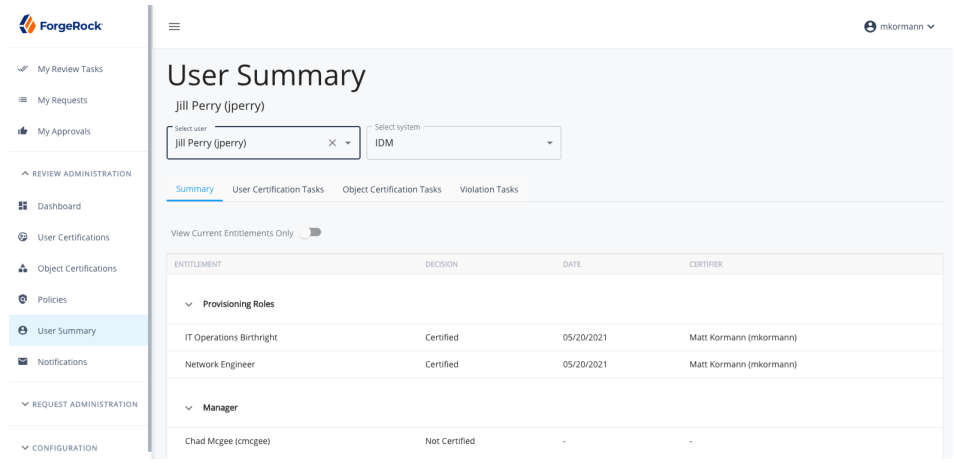Click the My Approvals thumbs-up icon
Viewport: 954px width, 473px height.
[x=22, y=131]
